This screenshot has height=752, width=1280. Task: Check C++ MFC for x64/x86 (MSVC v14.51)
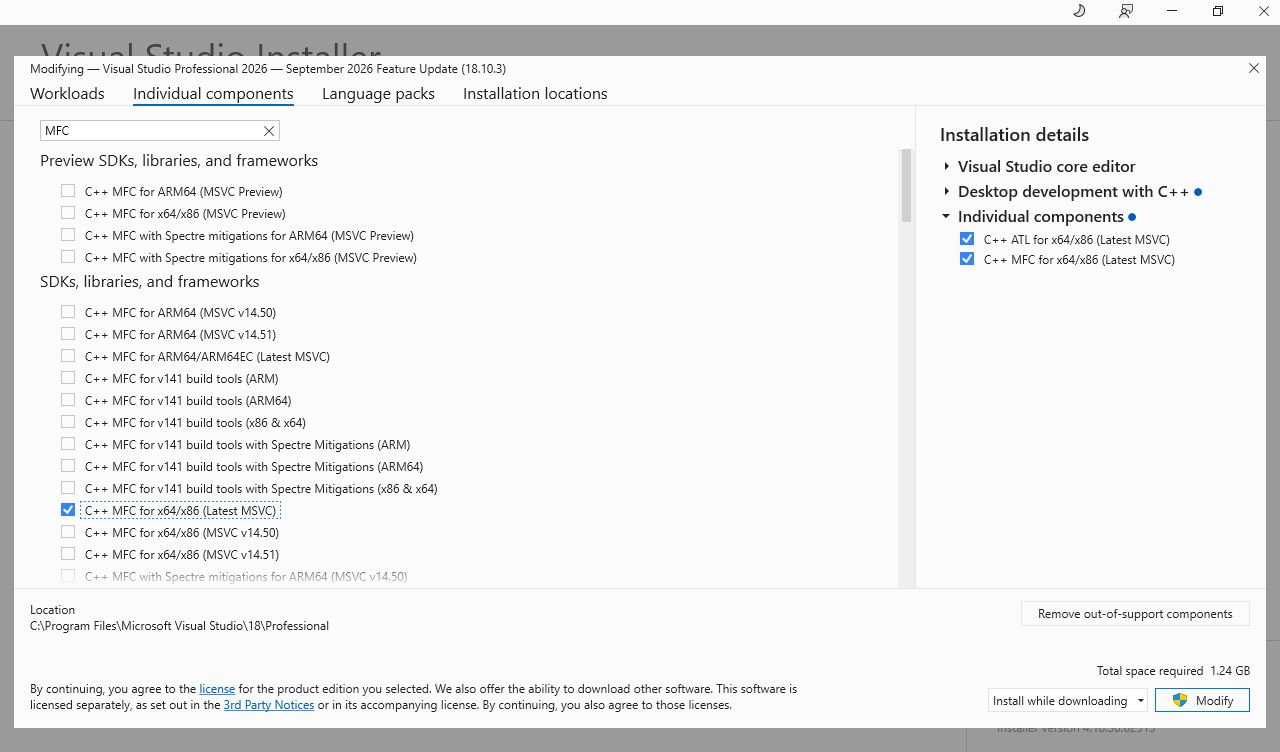(x=68, y=554)
